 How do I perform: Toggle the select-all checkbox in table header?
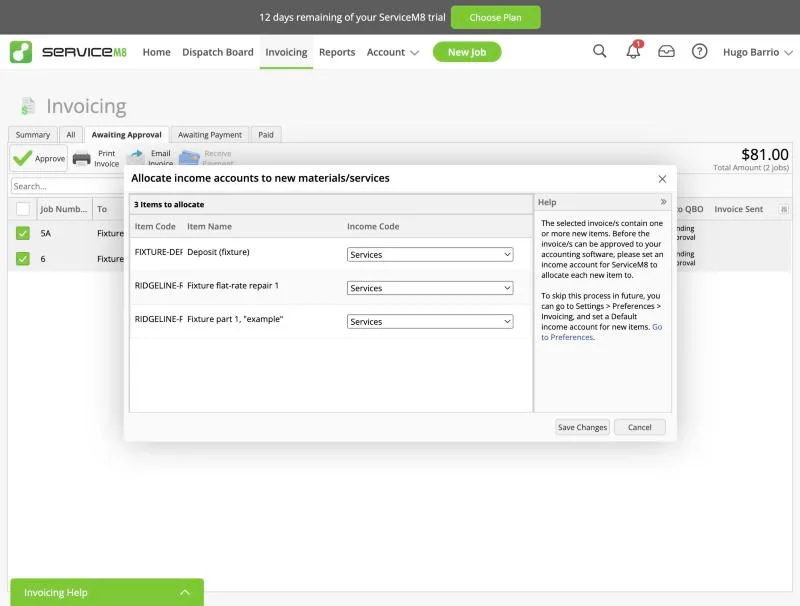[23, 209]
